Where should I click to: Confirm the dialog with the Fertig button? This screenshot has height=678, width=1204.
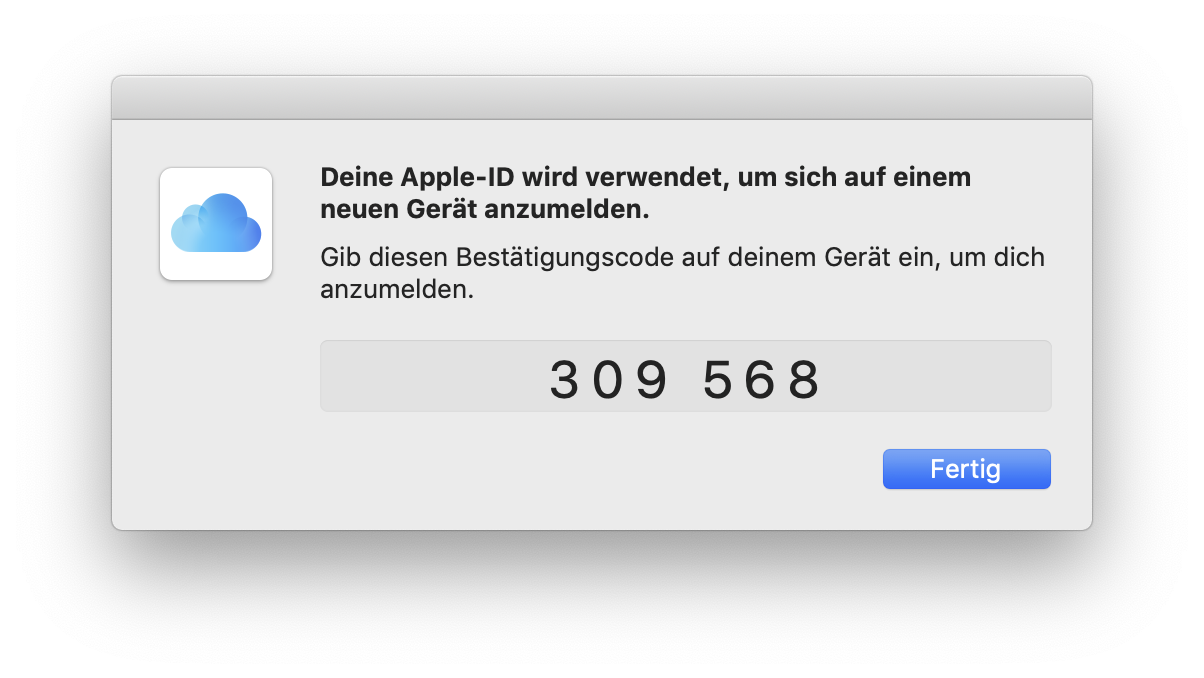[966, 469]
